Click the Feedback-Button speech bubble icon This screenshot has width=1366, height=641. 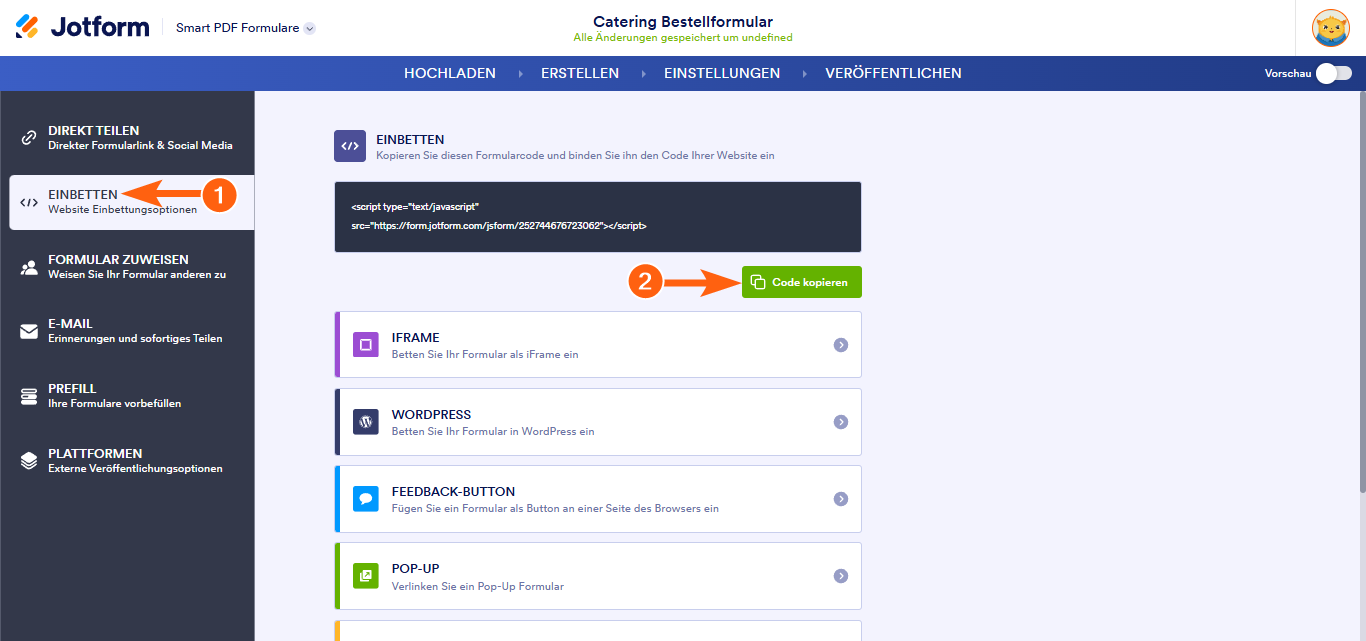point(366,499)
